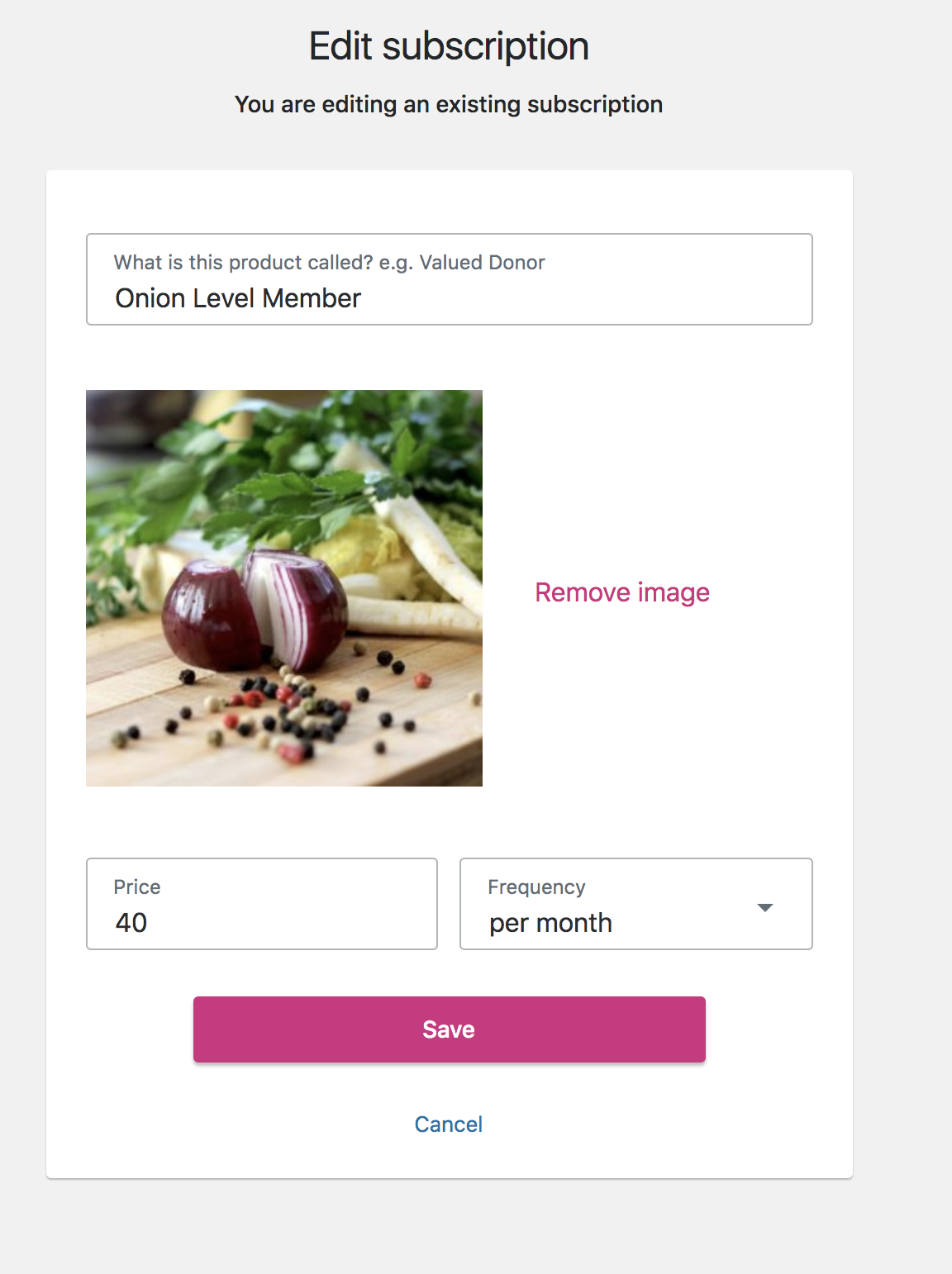952x1274 pixels.
Task: Click the Frequency dropdown arrow icon
Action: tap(765, 907)
